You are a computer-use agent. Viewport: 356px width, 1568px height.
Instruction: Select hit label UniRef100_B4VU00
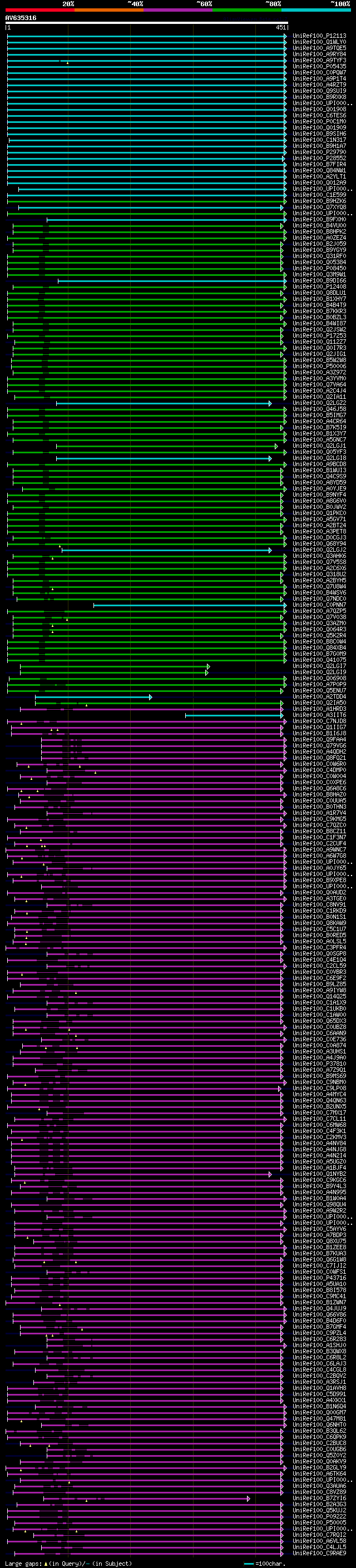coord(319,226)
